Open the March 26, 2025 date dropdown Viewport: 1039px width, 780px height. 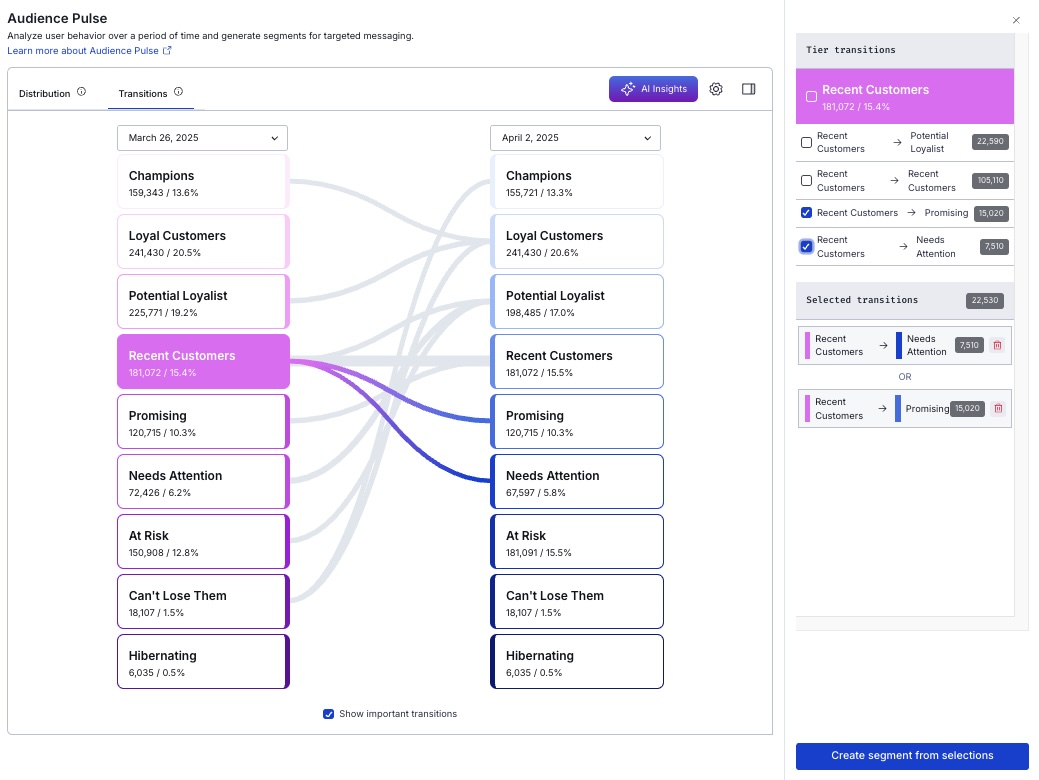[x=202, y=138]
